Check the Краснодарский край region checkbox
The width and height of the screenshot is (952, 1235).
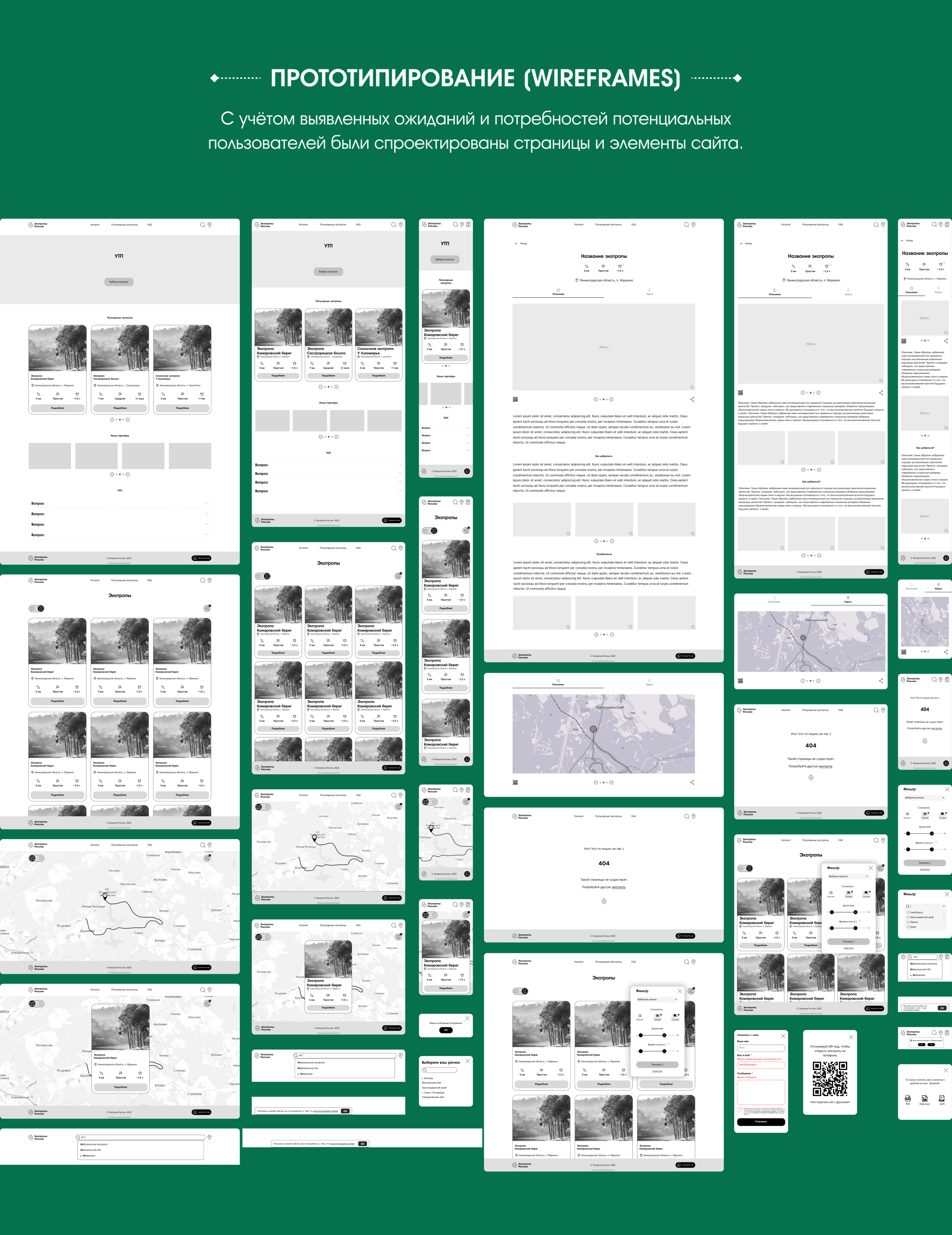pyautogui.click(x=908, y=917)
